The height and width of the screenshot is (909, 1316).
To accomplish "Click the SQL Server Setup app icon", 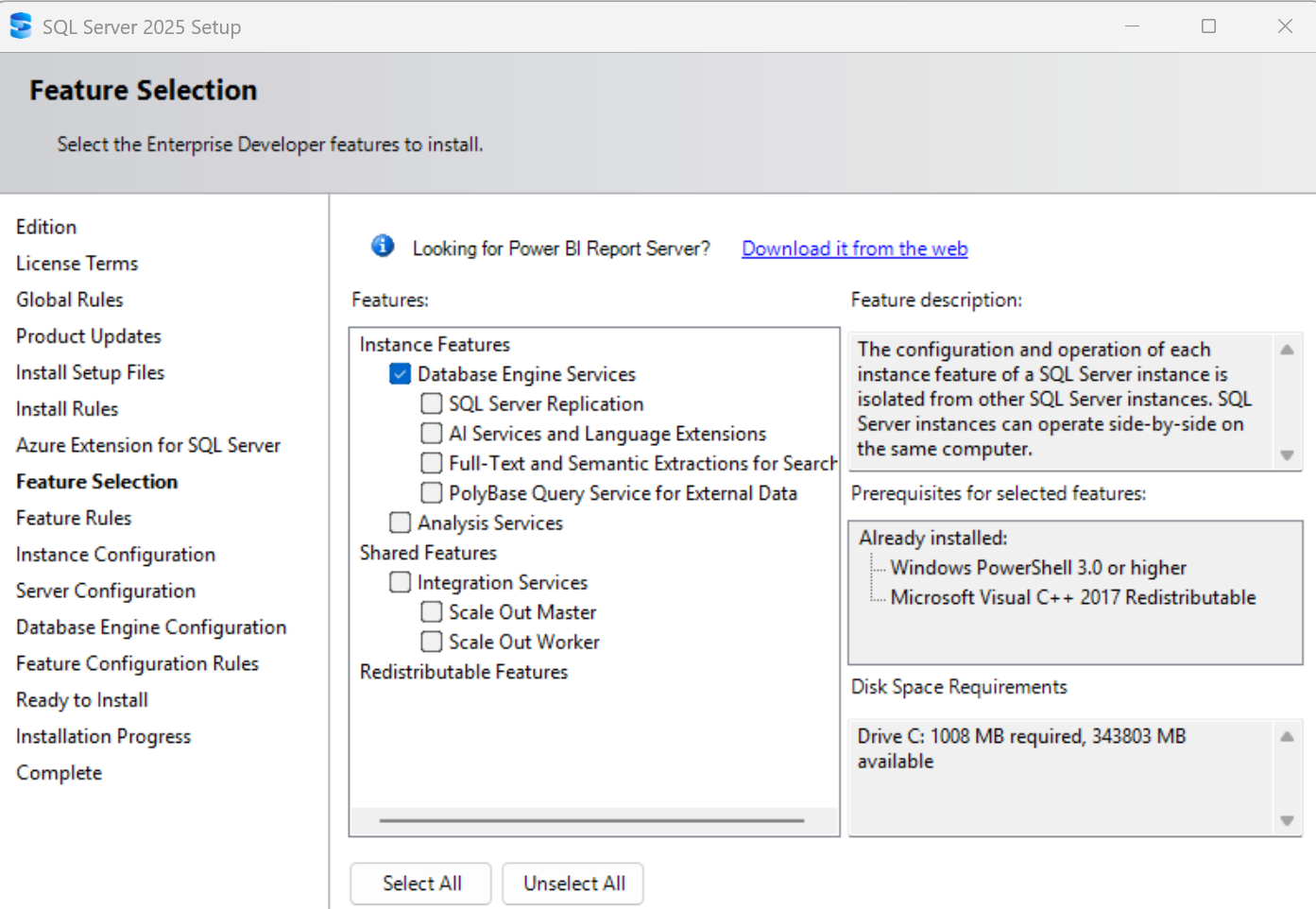I will [x=21, y=26].
